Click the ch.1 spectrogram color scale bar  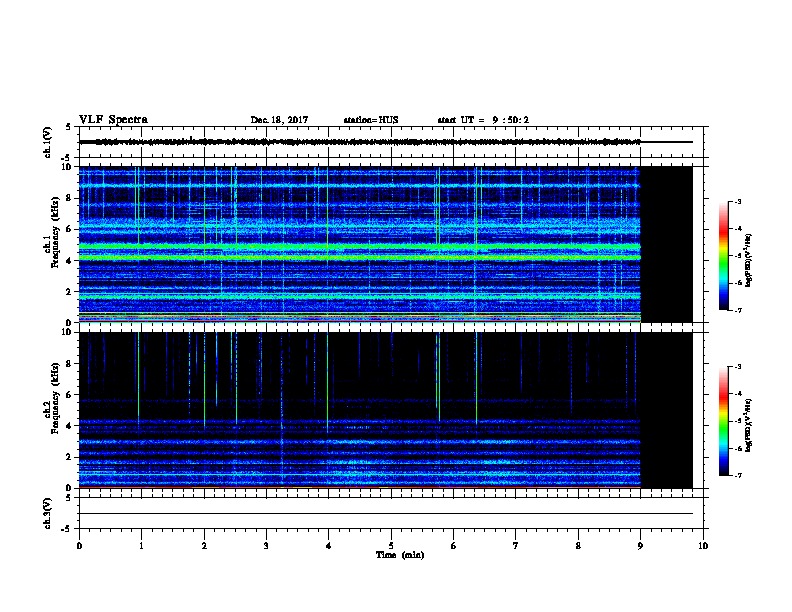(x=723, y=256)
